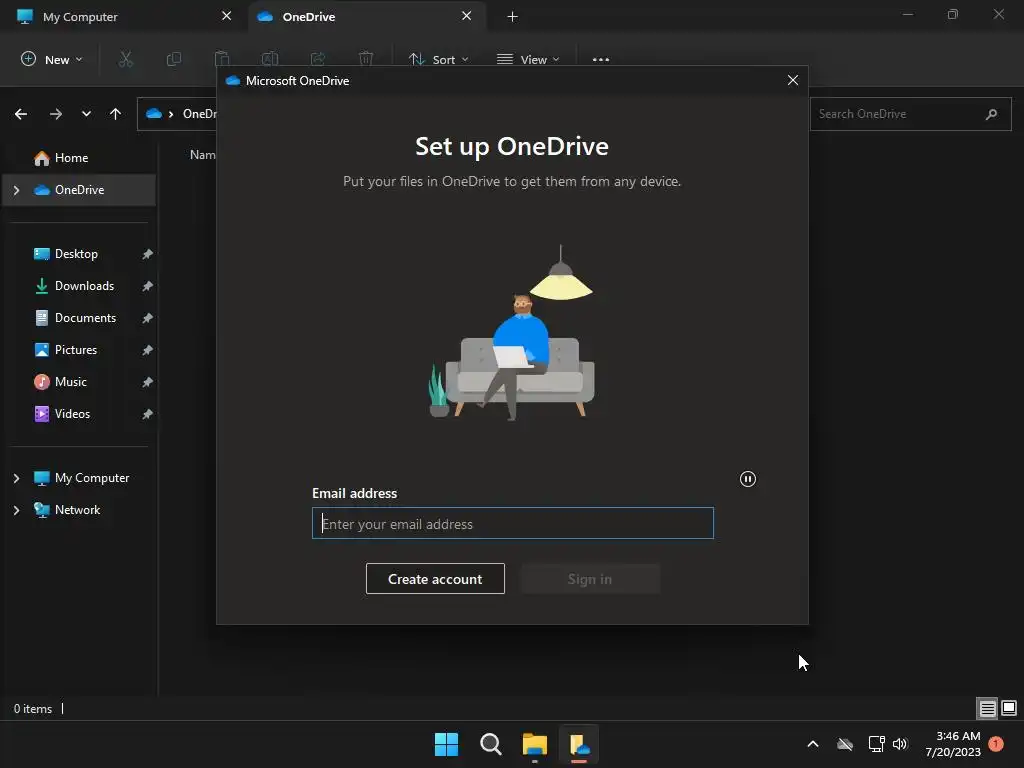Unpin Documents using its pin icon
The width and height of the screenshot is (1024, 768).
tap(148, 318)
